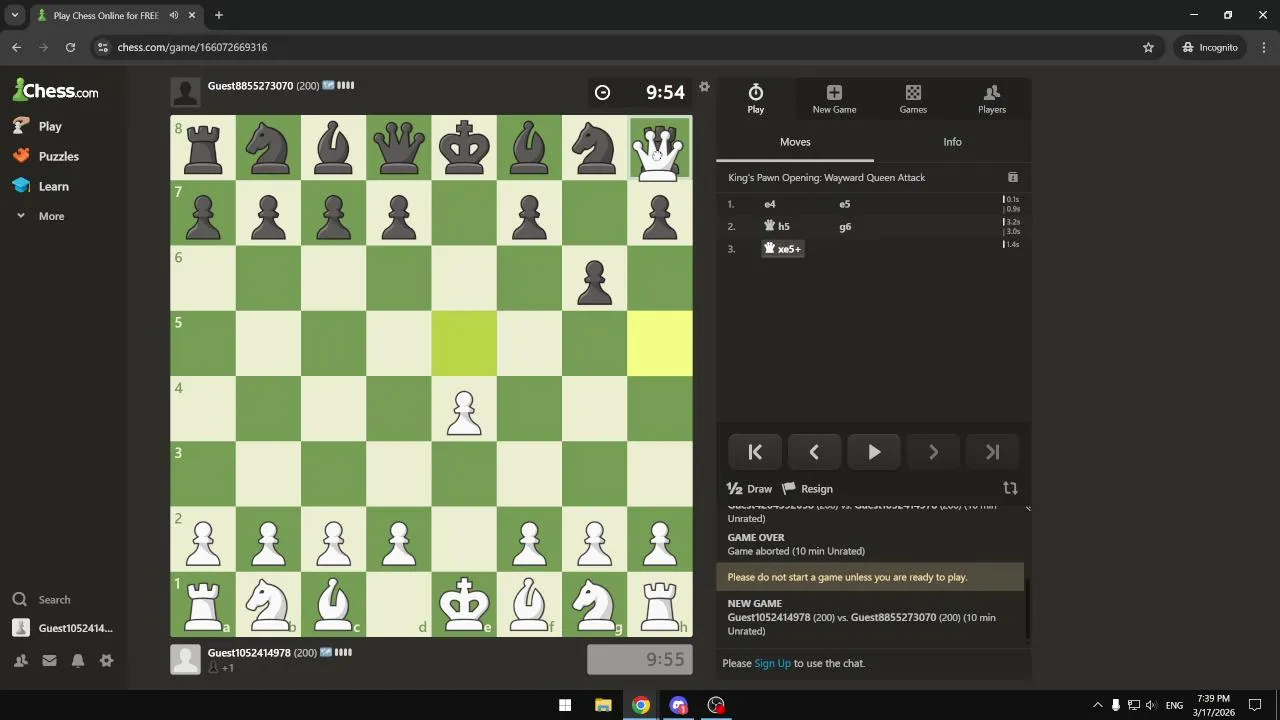This screenshot has width=1280, height=720.
Task: Flip the board using the rotate icon
Action: tap(1010, 488)
